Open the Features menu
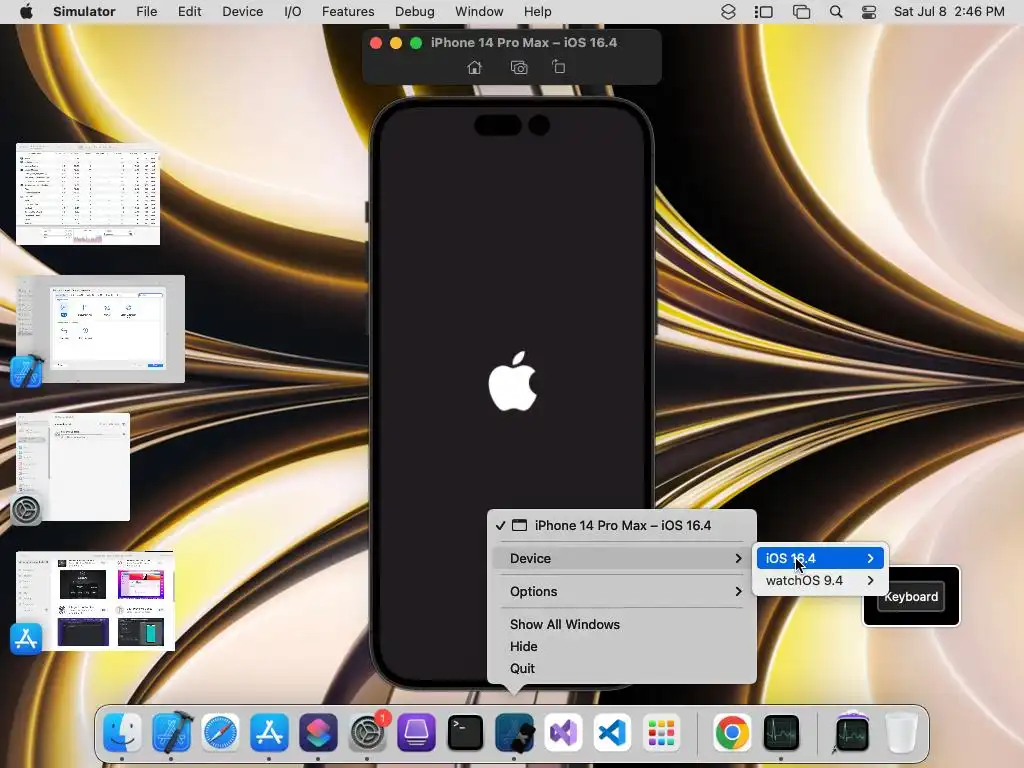The height and width of the screenshot is (768, 1024). (348, 12)
